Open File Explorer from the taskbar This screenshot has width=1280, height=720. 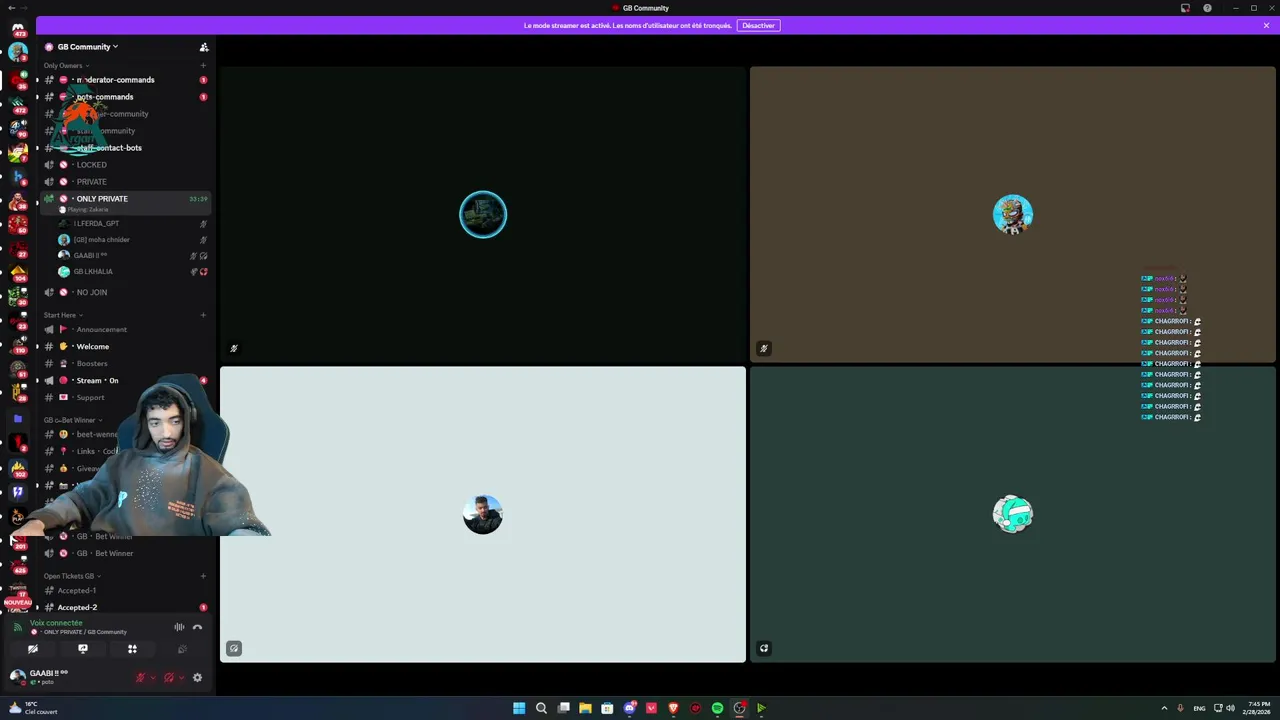click(x=585, y=708)
